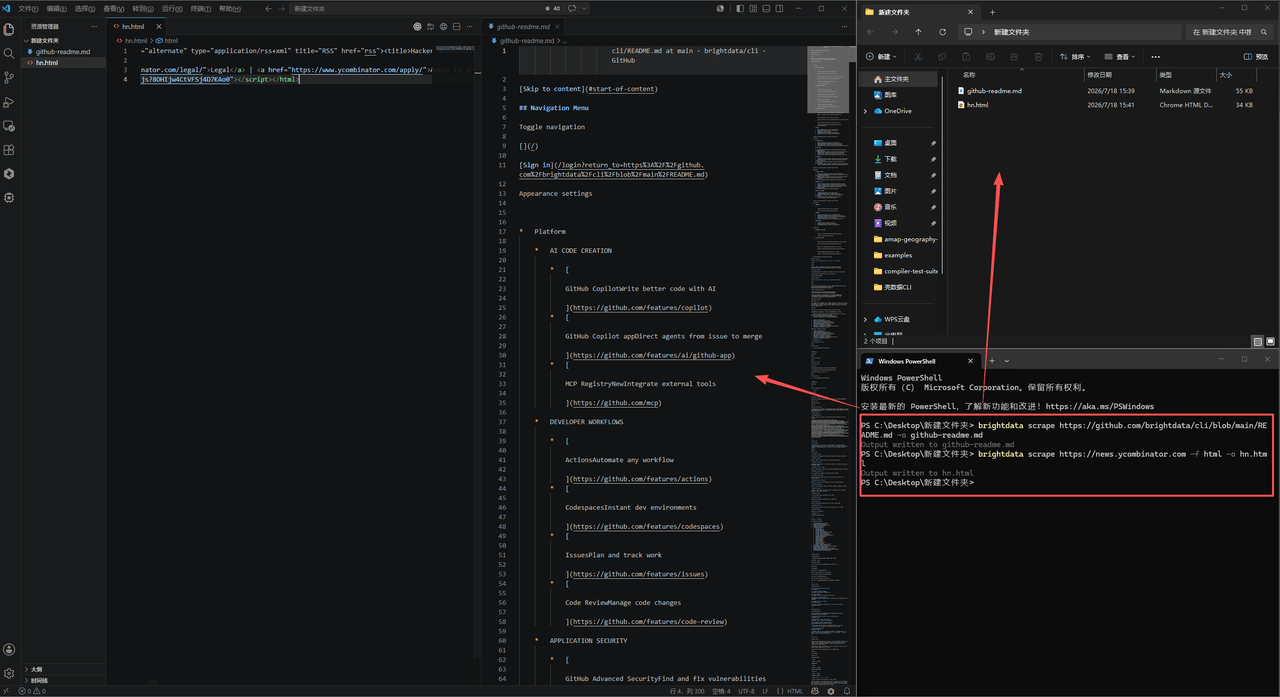Viewport: 1280px width, 697px height.
Task: Open 桌面 in File Explorer quick access
Action: coord(890,143)
